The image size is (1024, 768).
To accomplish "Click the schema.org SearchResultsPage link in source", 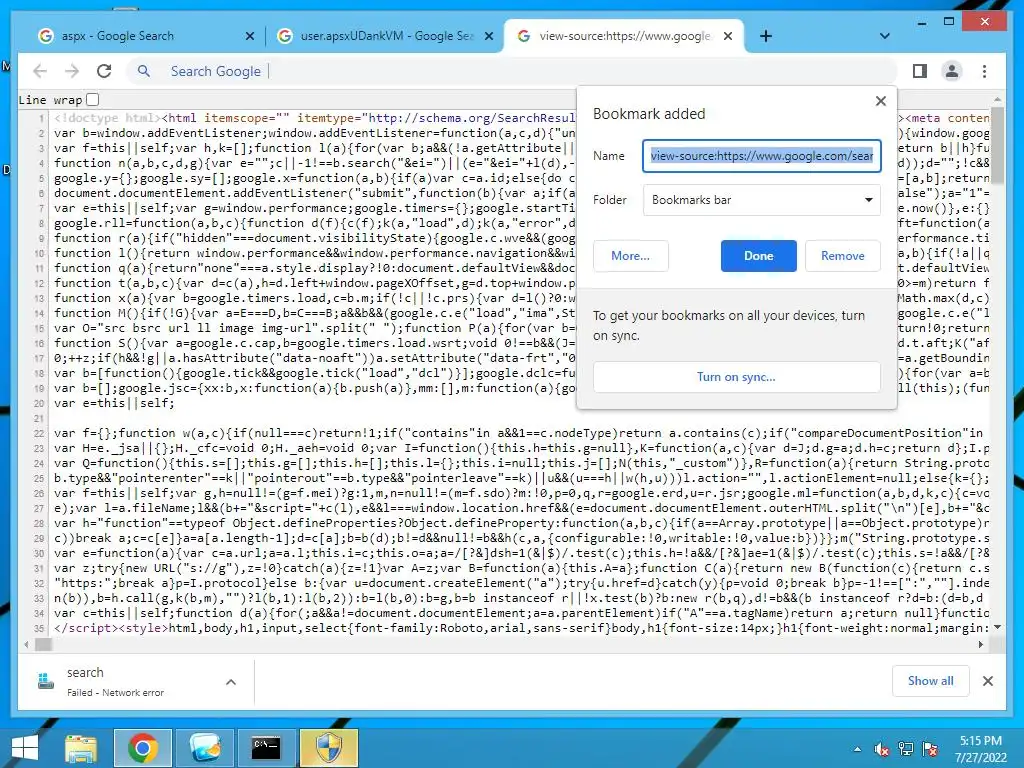I will [472, 118].
